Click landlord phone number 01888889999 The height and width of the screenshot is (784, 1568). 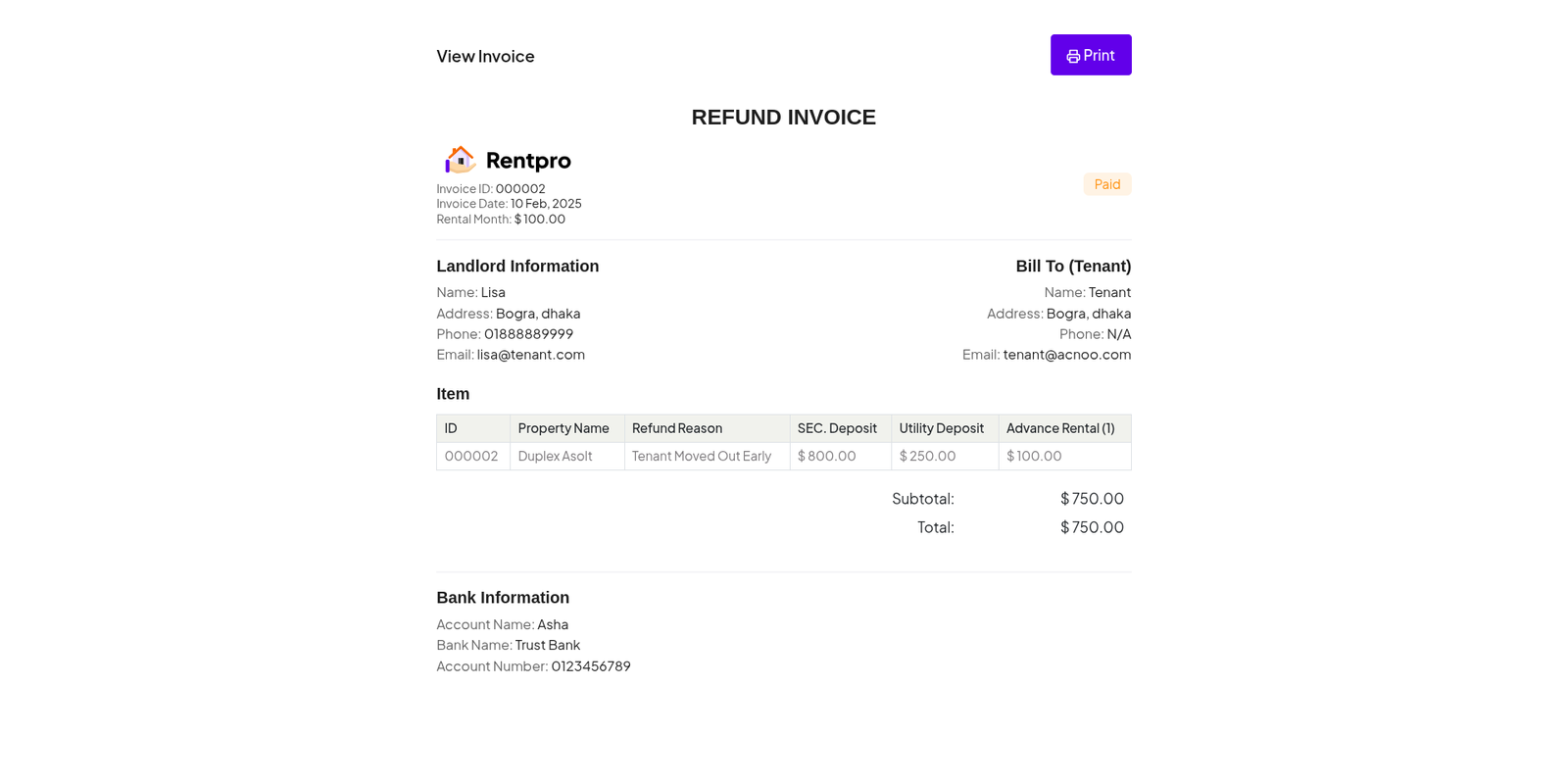528,334
